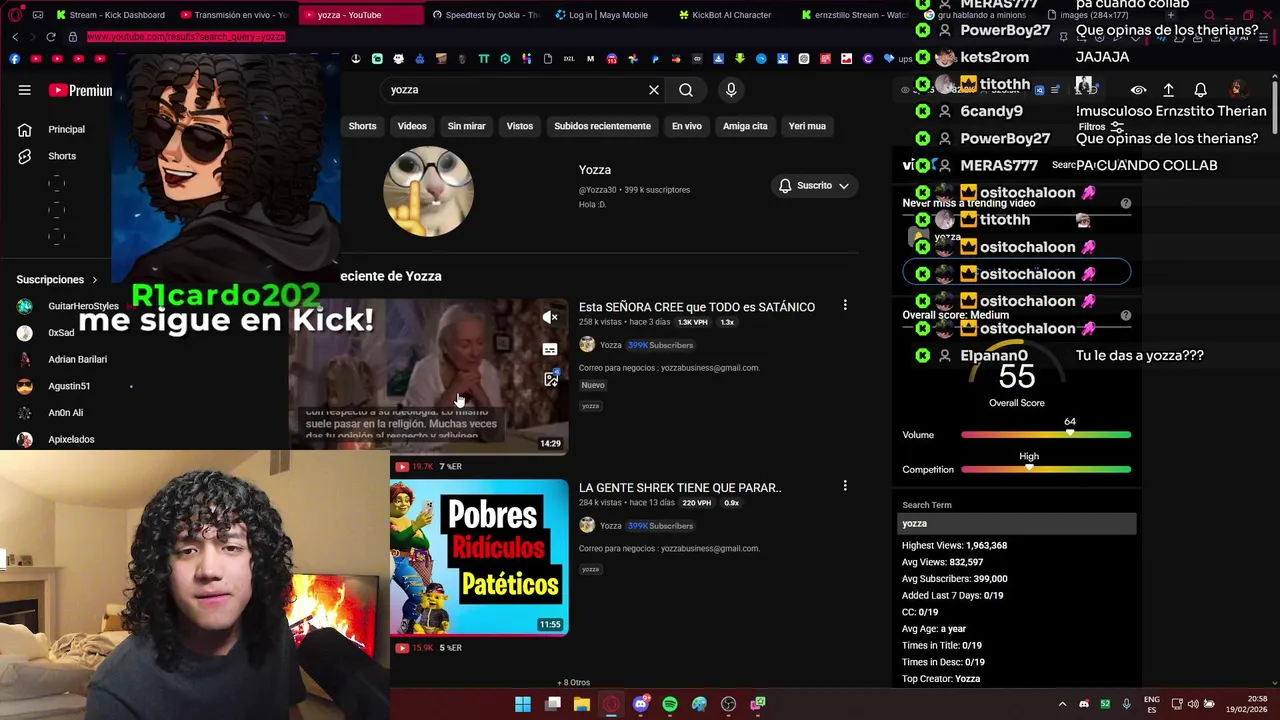Screen dimensions: 1280x720
Task: Open help for Overall score Medium
Action: [x=1126, y=315]
